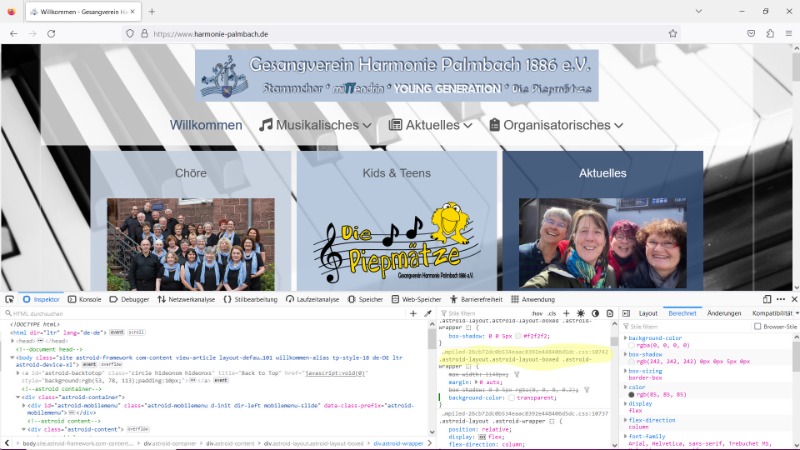Click the Chöre group photo
Viewport: 800px width, 450px height.
point(191,244)
